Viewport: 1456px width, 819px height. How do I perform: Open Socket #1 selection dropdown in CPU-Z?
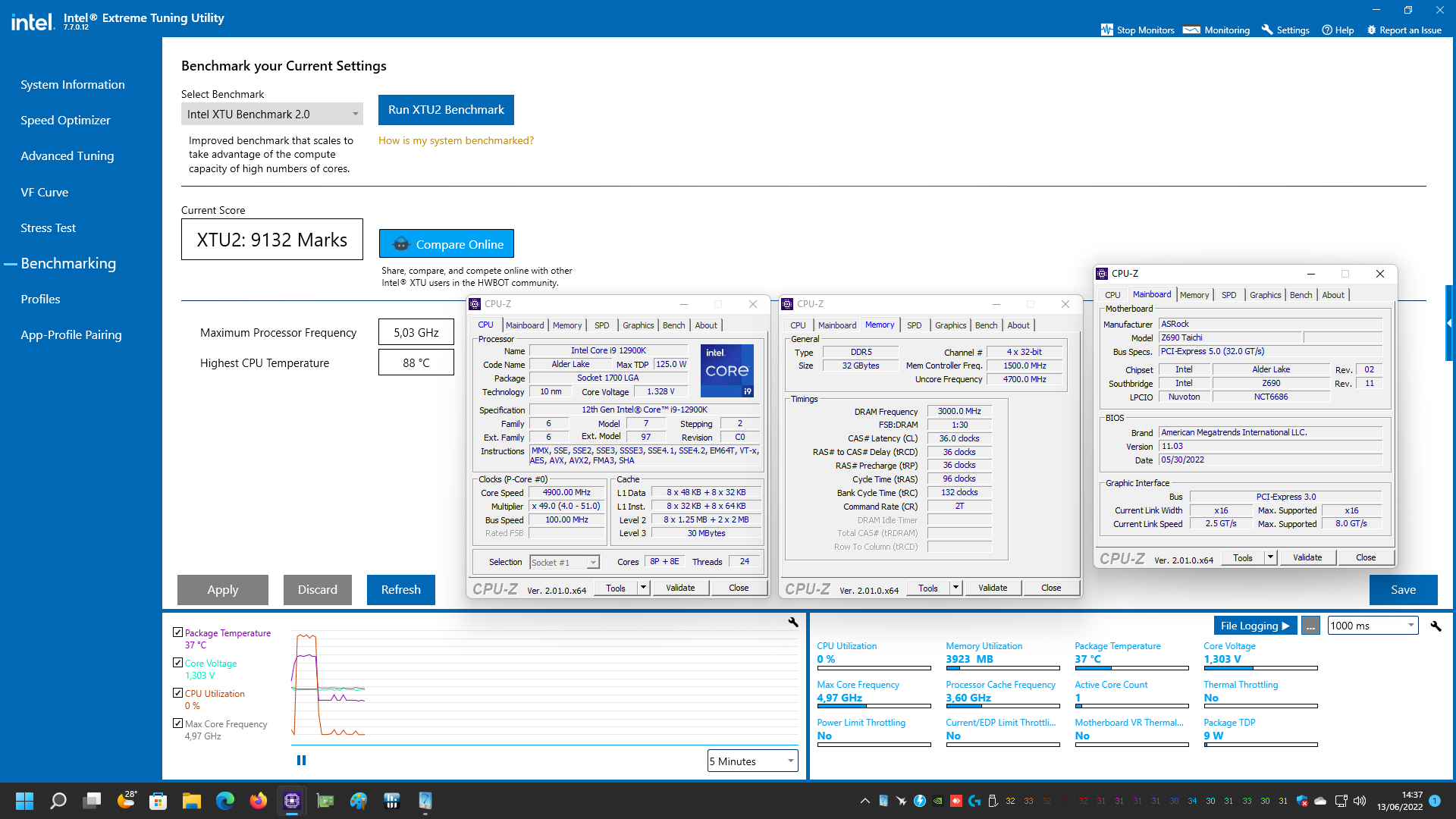pyautogui.click(x=564, y=562)
